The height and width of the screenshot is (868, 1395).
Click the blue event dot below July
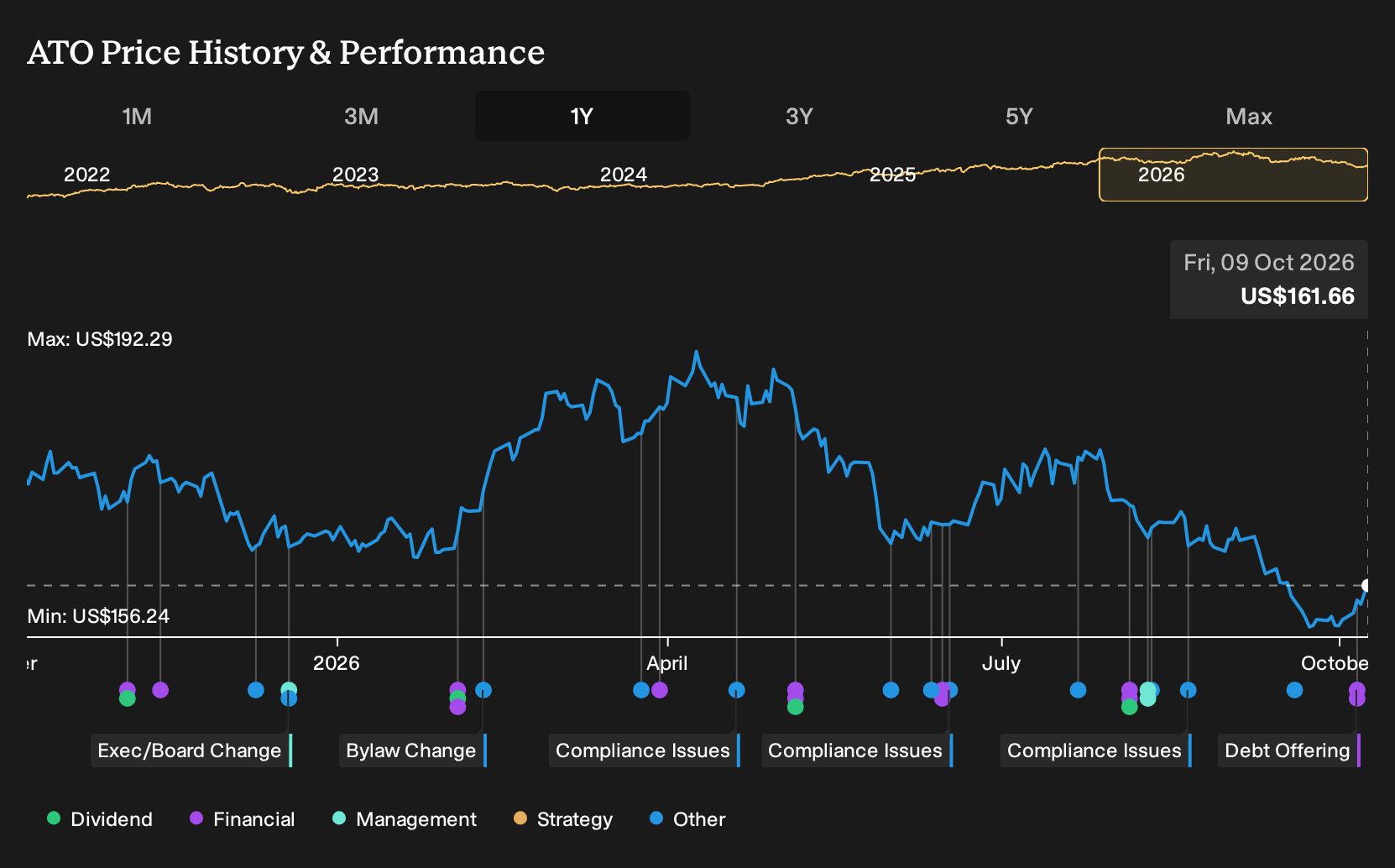[1079, 690]
